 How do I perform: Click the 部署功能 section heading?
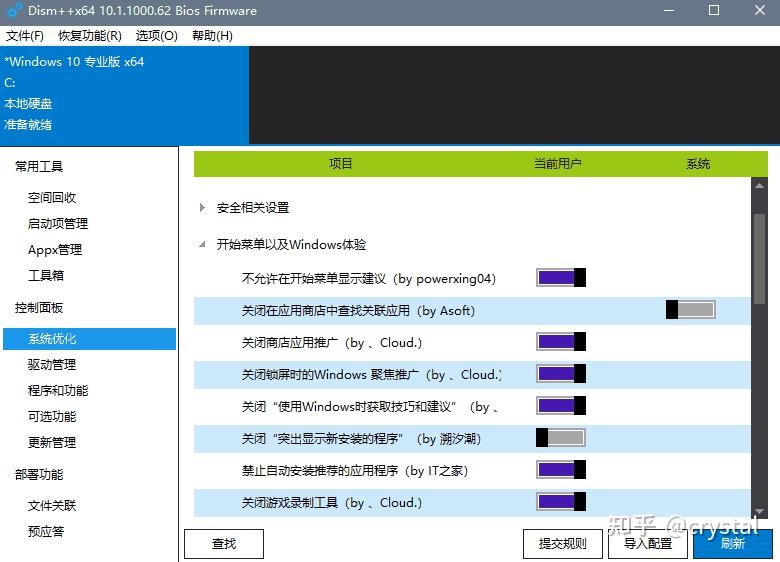pyautogui.click(x=39, y=474)
